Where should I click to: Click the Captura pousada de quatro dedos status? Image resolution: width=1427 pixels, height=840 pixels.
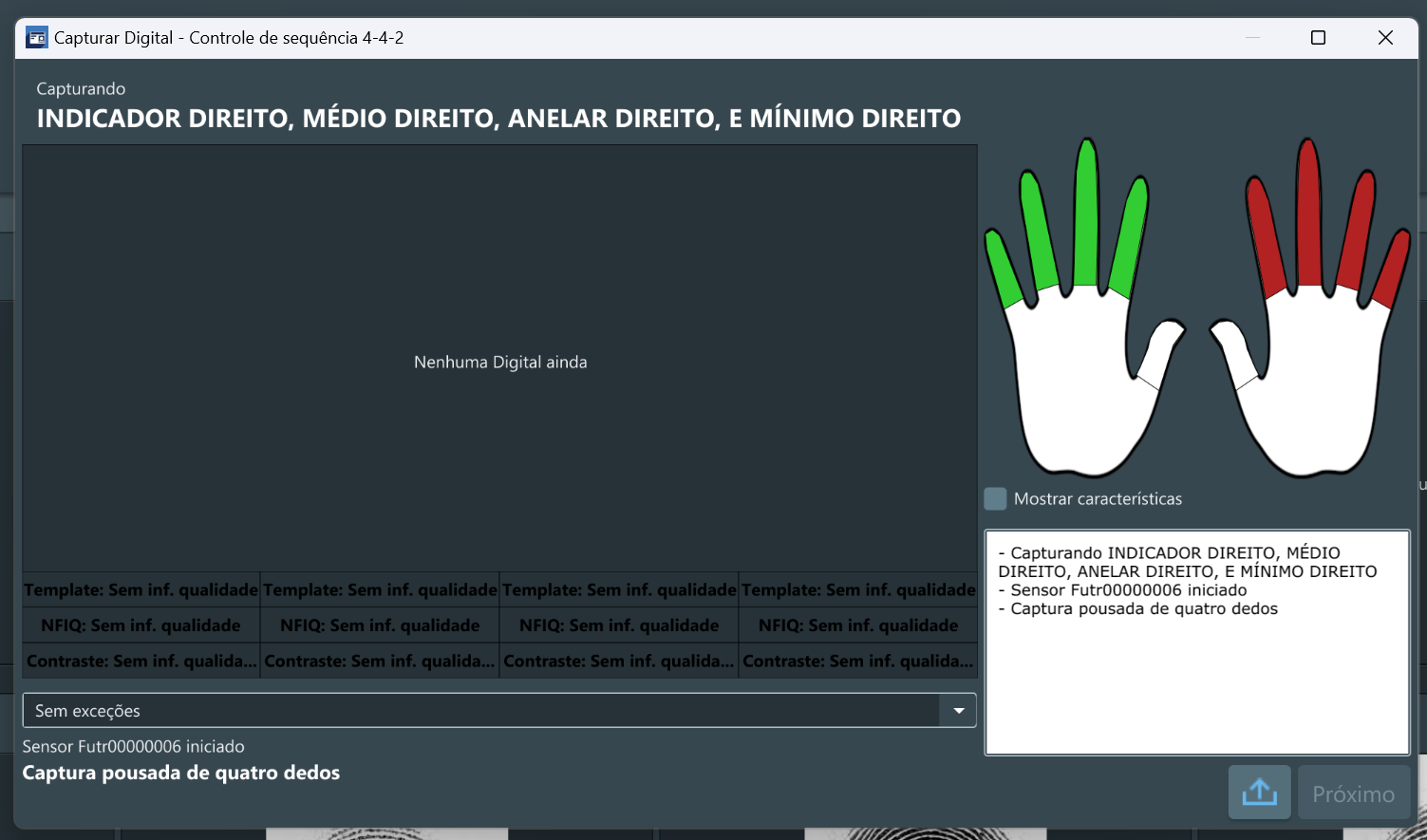(x=181, y=773)
